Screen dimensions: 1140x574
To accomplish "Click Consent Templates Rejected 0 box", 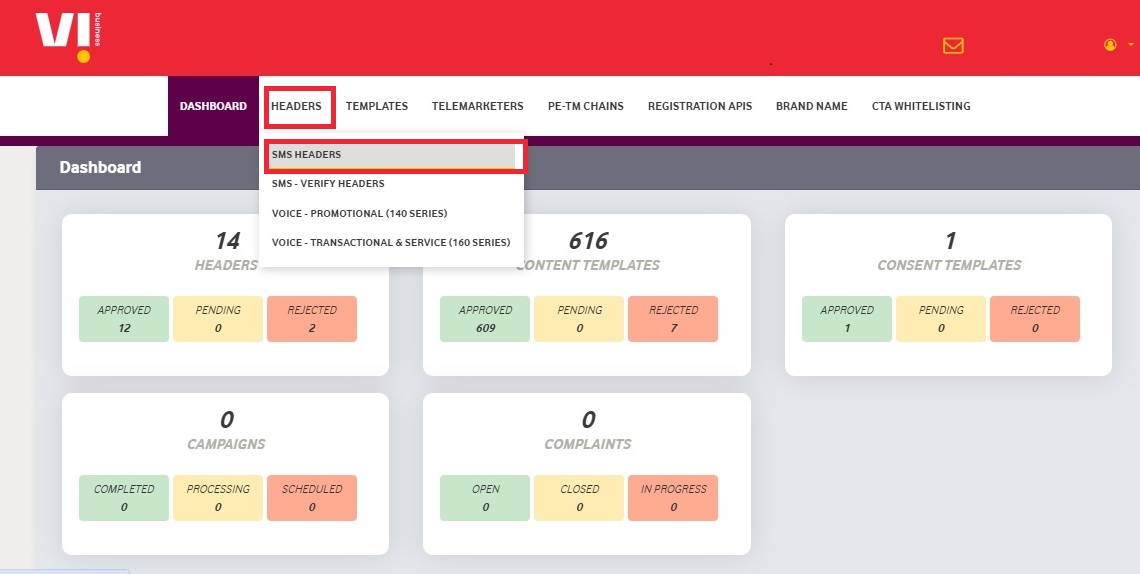I will [x=1035, y=319].
